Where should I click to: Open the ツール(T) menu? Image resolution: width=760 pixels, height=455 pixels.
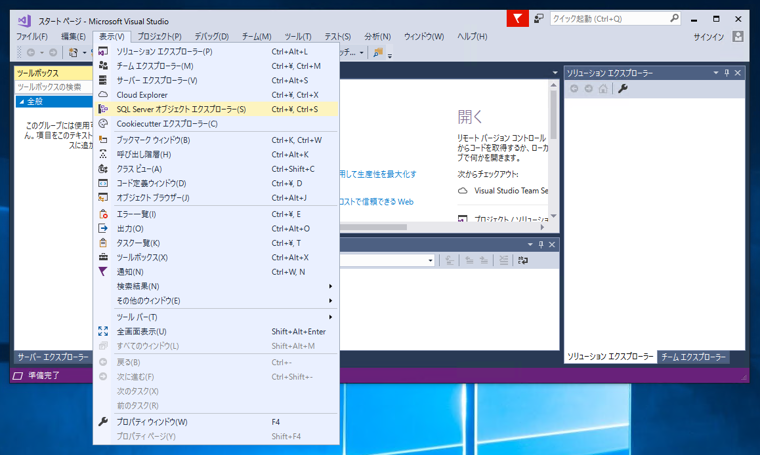pyautogui.click(x=298, y=37)
